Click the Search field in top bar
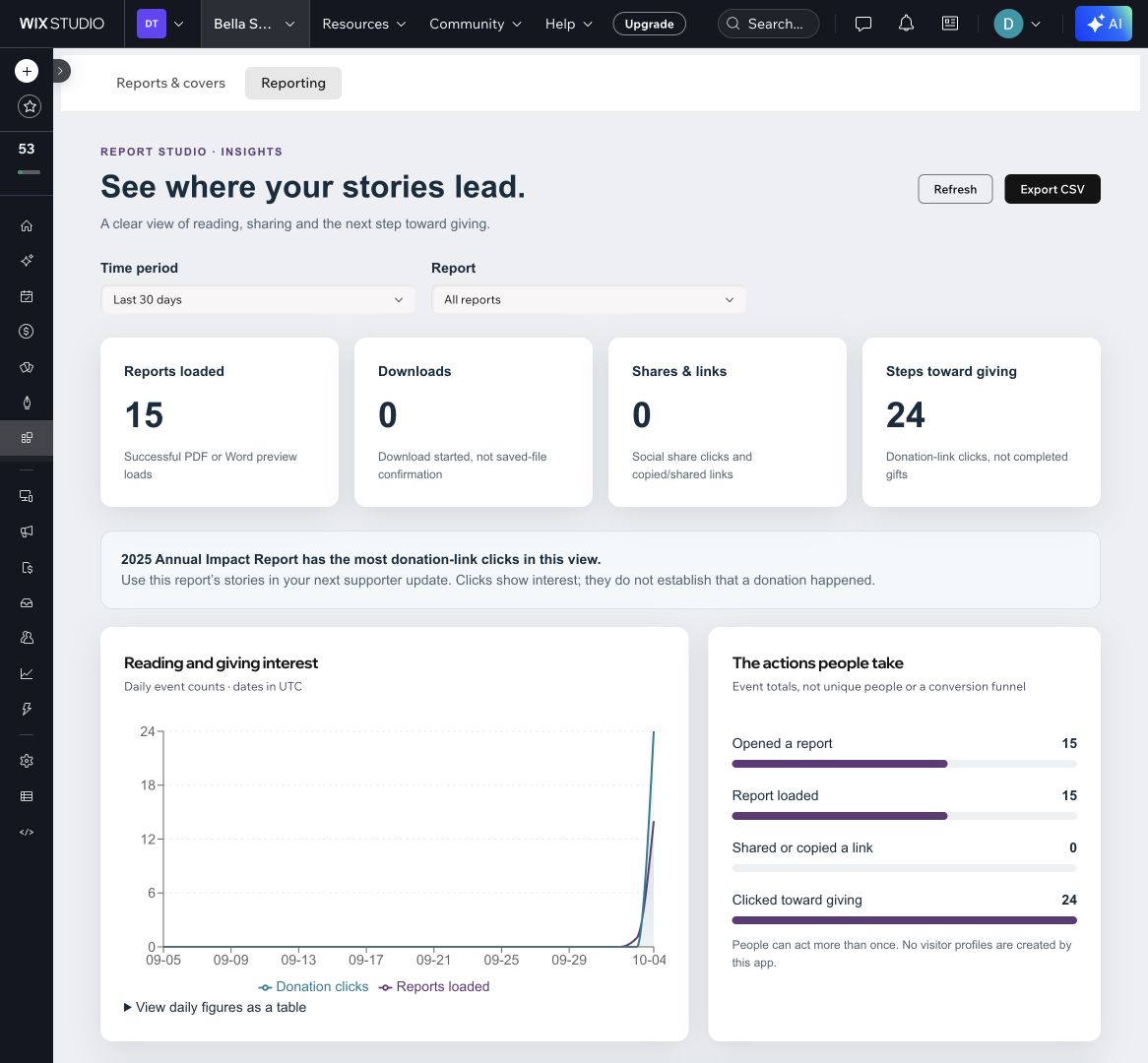The width and height of the screenshot is (1148, 1063). point(768,24)
